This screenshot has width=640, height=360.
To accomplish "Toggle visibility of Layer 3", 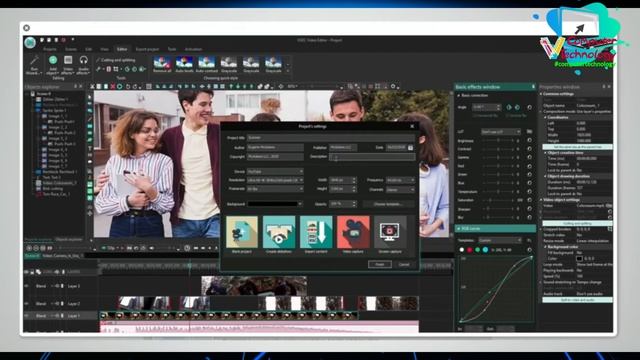I will point(27,286).
